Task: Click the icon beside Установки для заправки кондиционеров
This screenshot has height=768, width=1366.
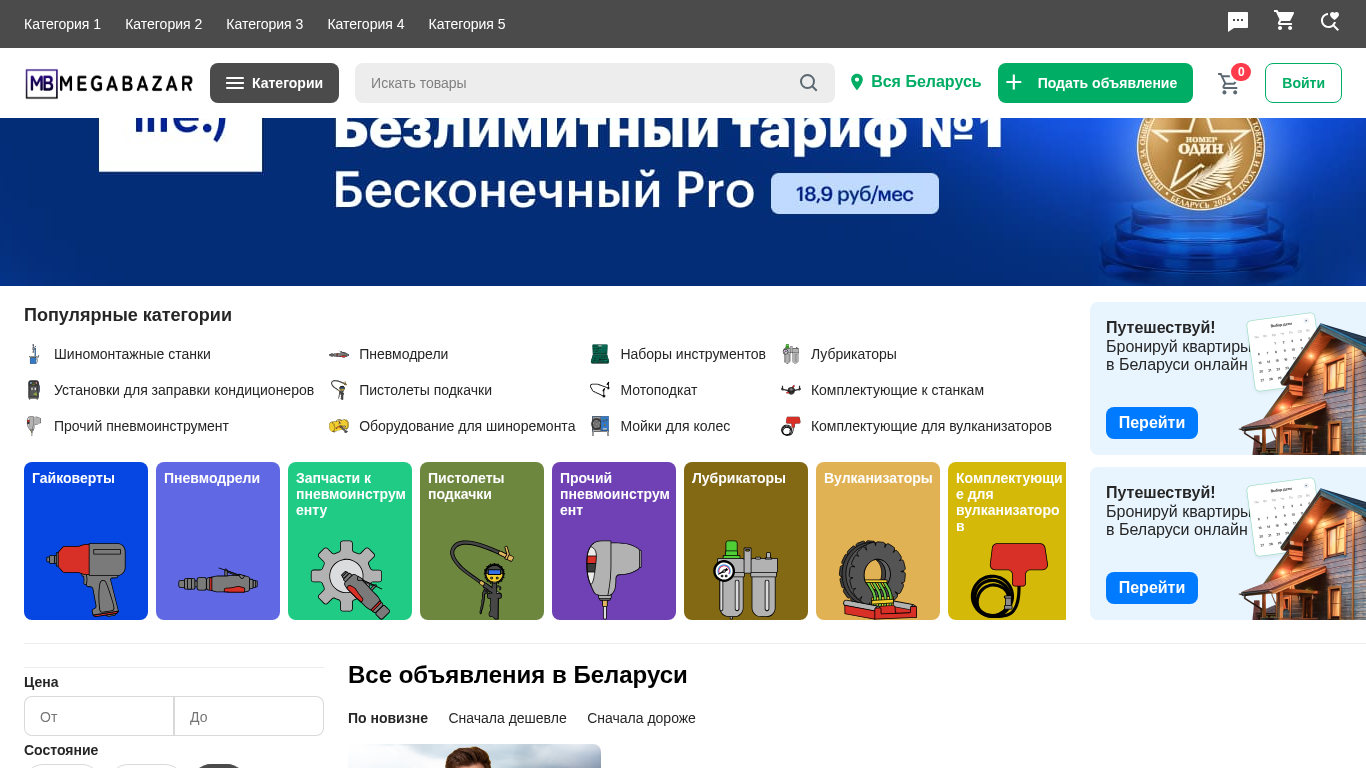Action: click(x=34, y=390)
